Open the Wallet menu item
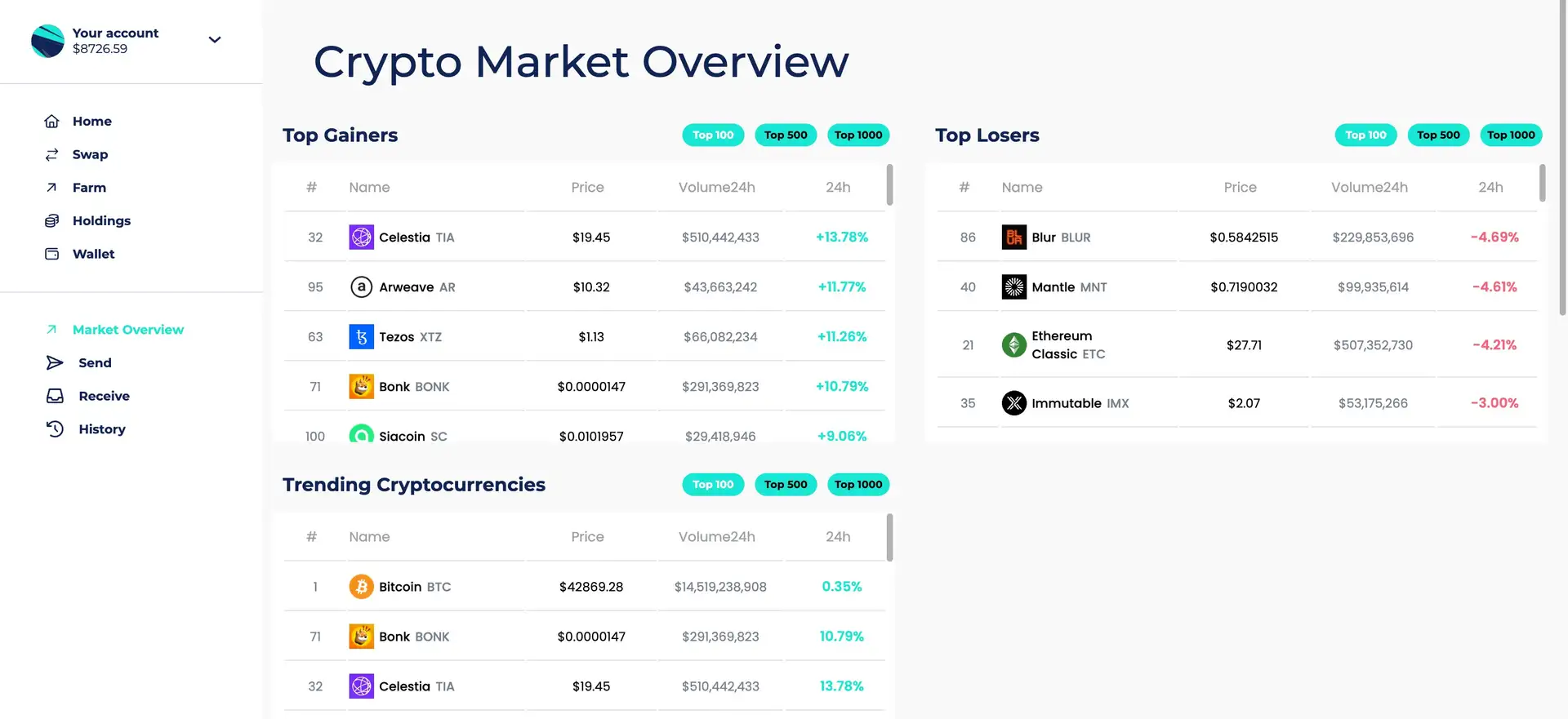This screenshot has height=719, width=1568. 93,255
